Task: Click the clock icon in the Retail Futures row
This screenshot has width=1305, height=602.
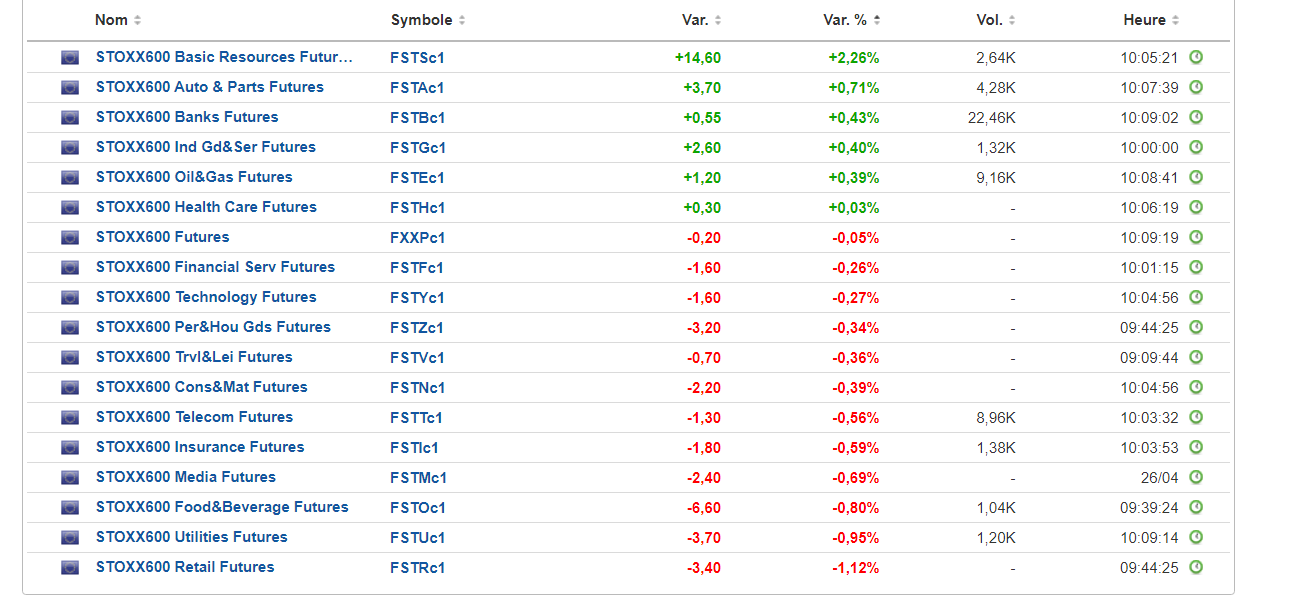Action: coord(1196,567)
